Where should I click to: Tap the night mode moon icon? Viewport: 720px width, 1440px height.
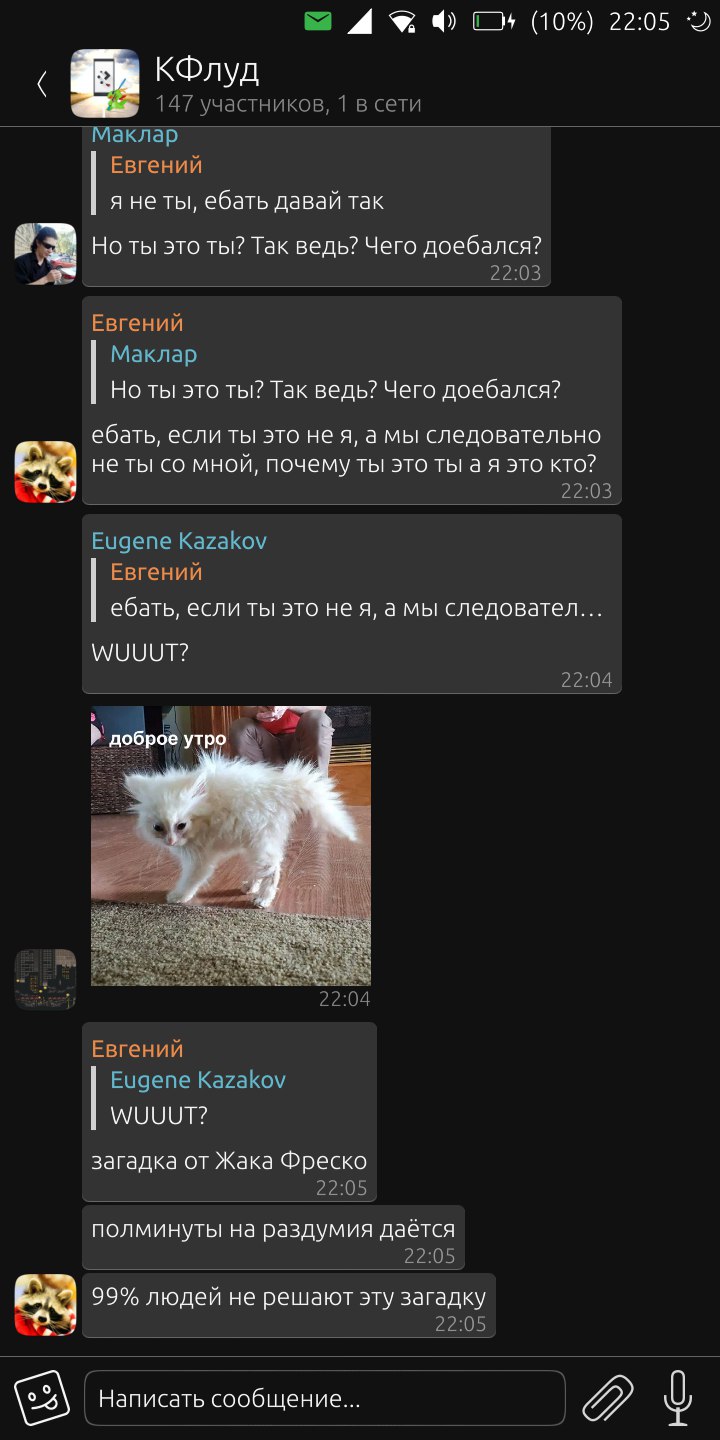(698, 21)
